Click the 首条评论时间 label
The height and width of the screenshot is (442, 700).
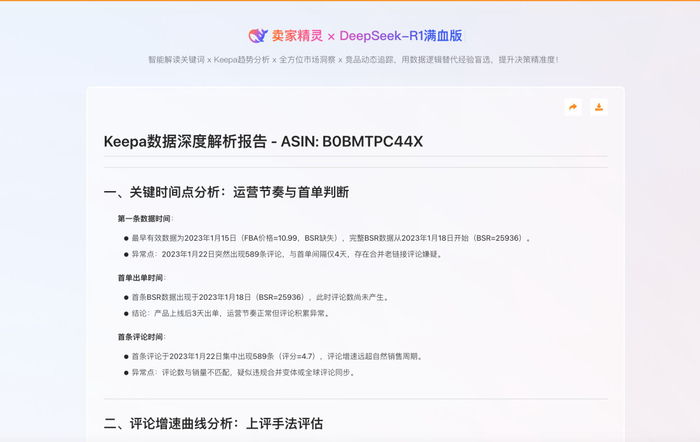pyautogui.click(x=142, y=337)
